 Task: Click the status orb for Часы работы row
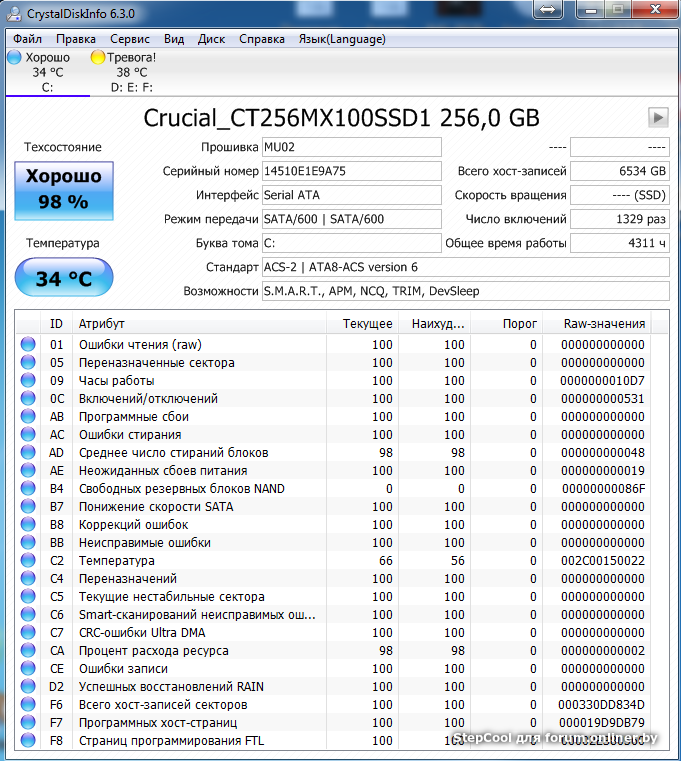tap(27, 381)
